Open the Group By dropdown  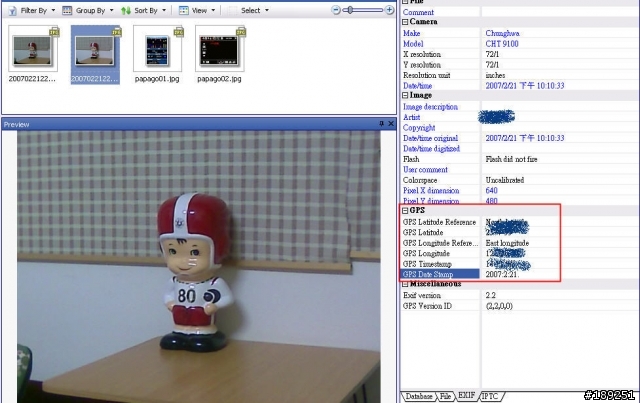click(88, 11)
